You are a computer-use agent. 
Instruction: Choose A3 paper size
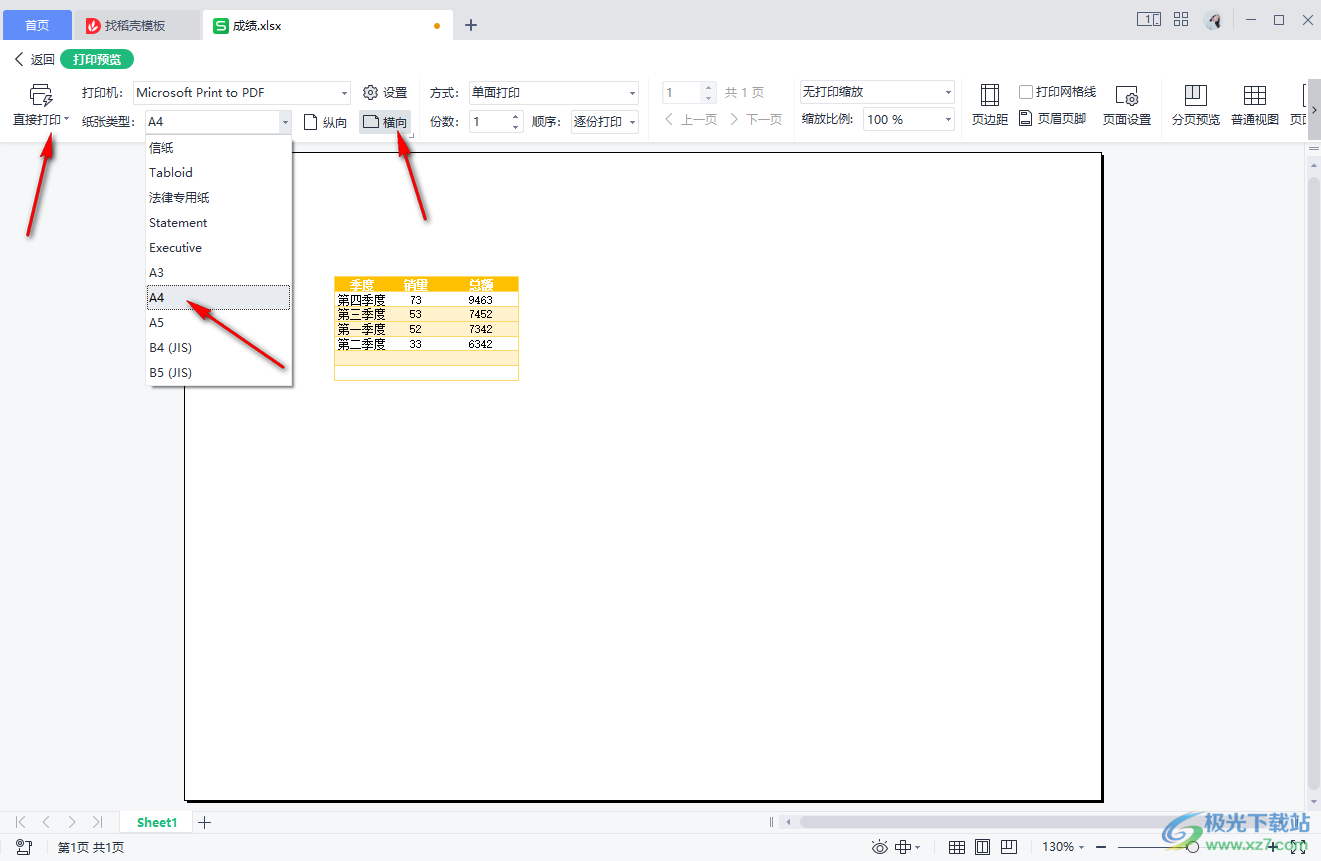tap(219, 272)
